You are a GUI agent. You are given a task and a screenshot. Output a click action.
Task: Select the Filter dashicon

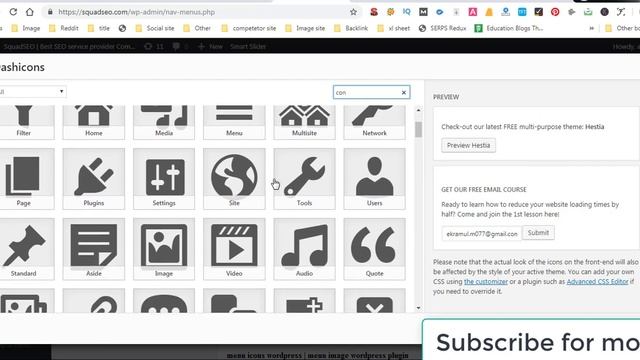(x=23, y=122)
